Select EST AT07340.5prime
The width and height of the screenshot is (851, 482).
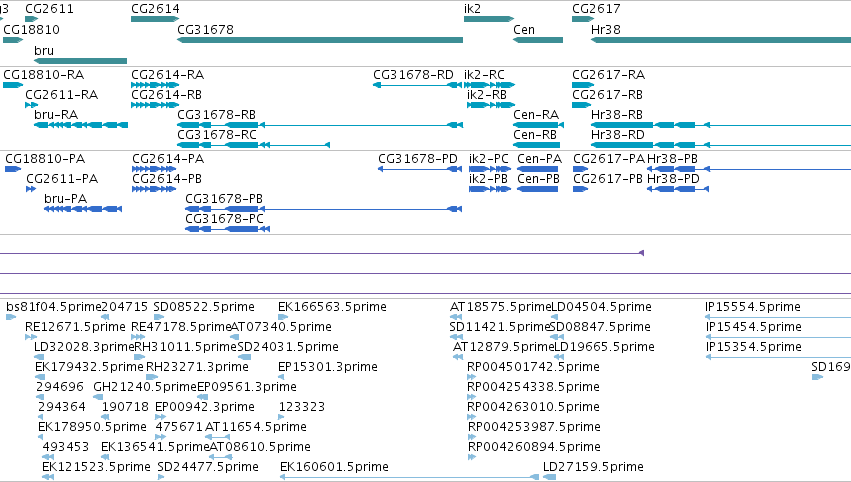[234, 337]
